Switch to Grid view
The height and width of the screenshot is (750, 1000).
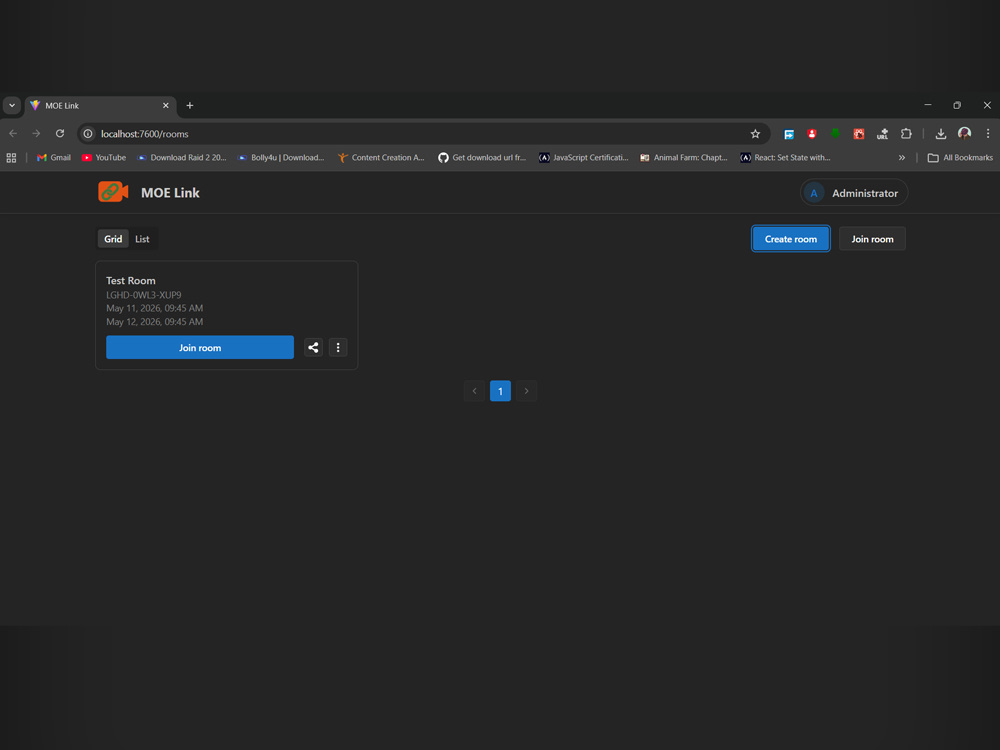tap(113, 239)
